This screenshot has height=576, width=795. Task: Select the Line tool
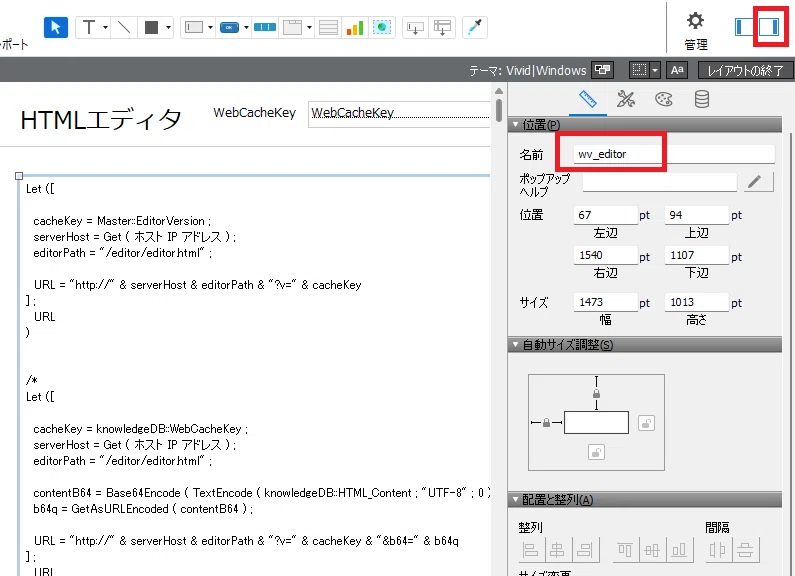tap(124, 27)
